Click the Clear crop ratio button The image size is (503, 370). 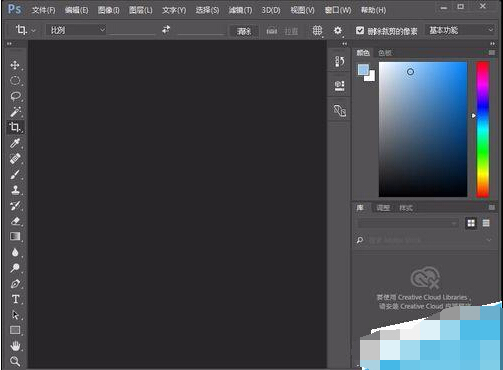[244, 31]
